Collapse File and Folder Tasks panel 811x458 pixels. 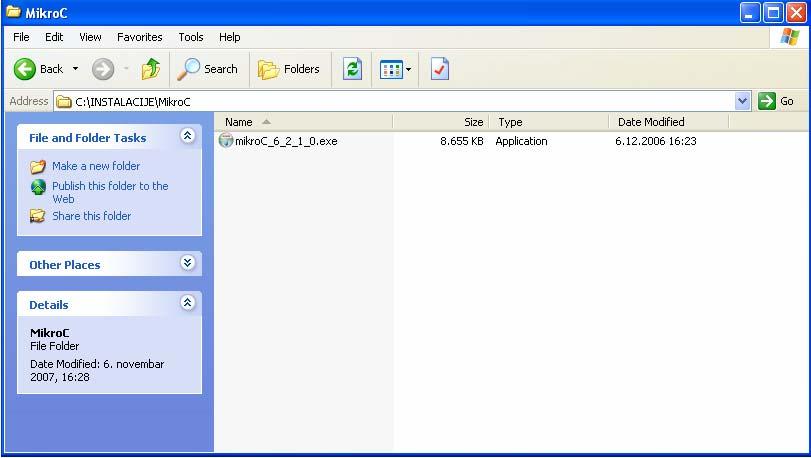pos(188,136)
